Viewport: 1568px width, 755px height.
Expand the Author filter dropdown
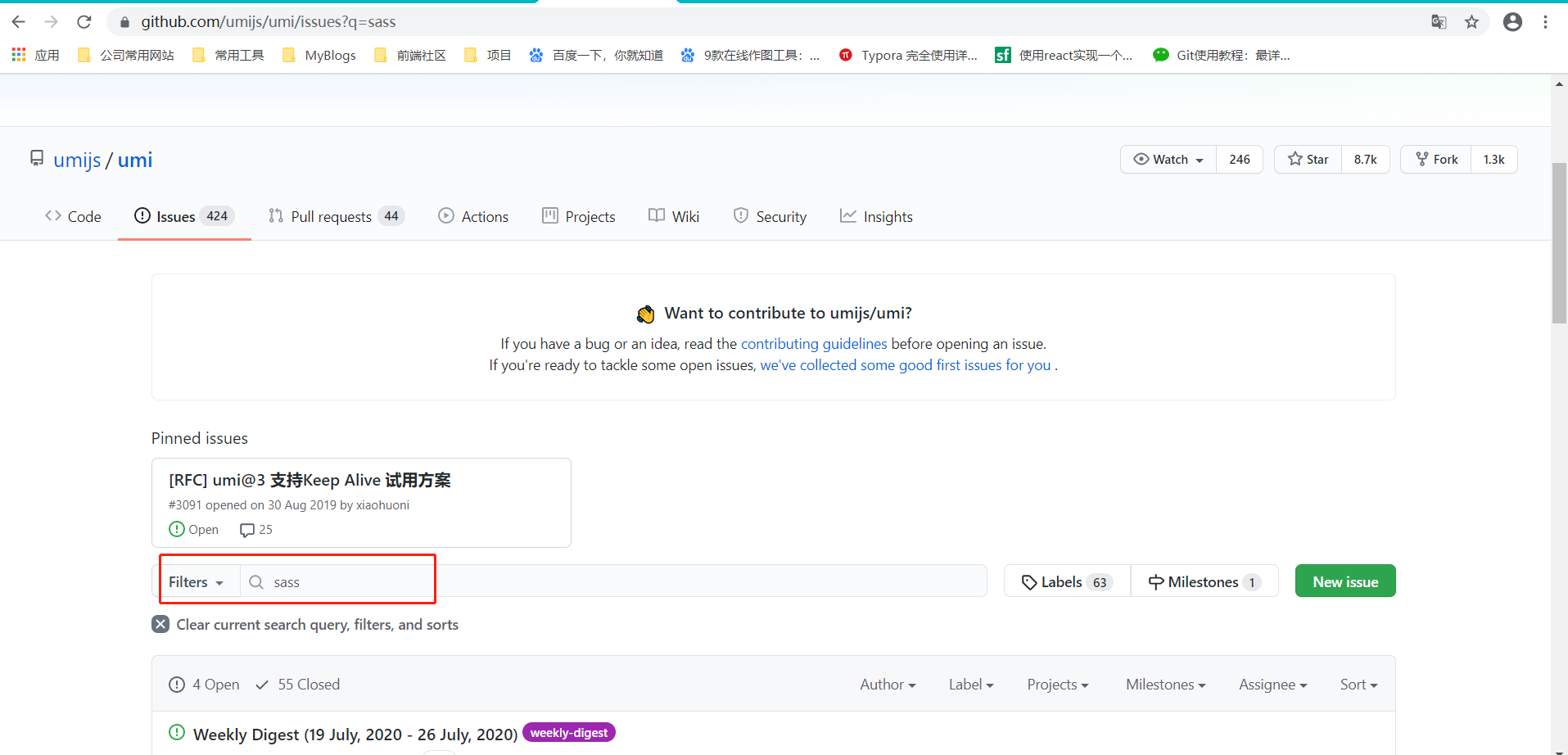point(888,685)
